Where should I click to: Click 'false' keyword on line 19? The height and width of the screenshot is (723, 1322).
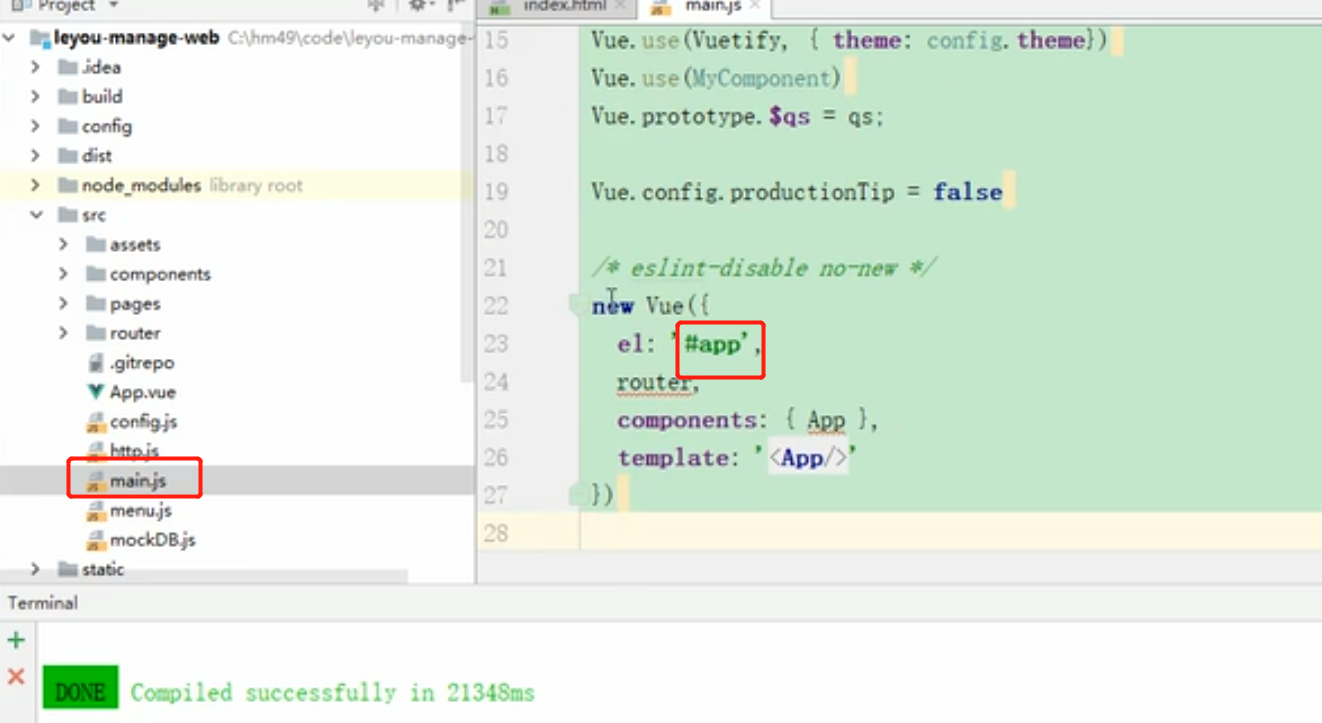click(x=967, y=192)
